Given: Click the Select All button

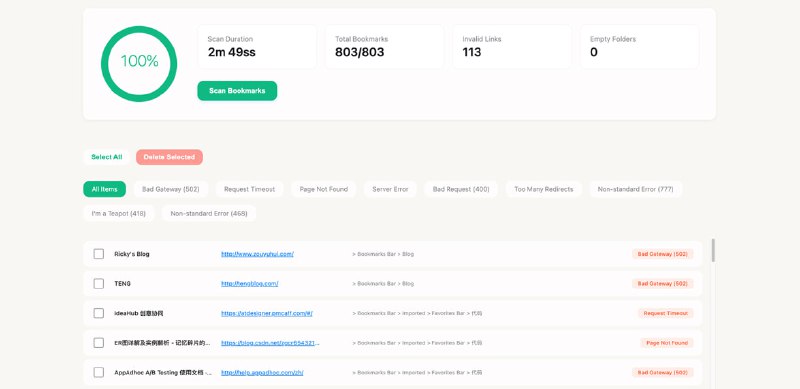Looking at the screenshot, I should pos(107,157).
